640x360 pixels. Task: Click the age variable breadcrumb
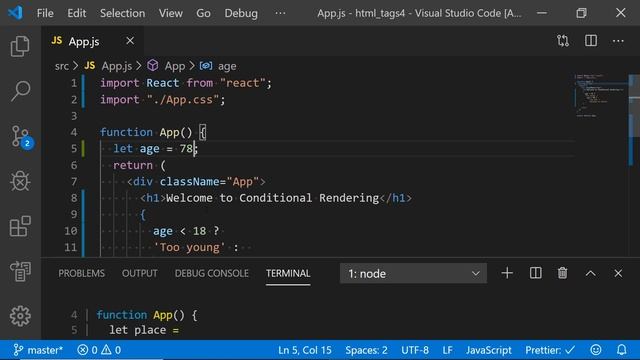tap(218, 66)
